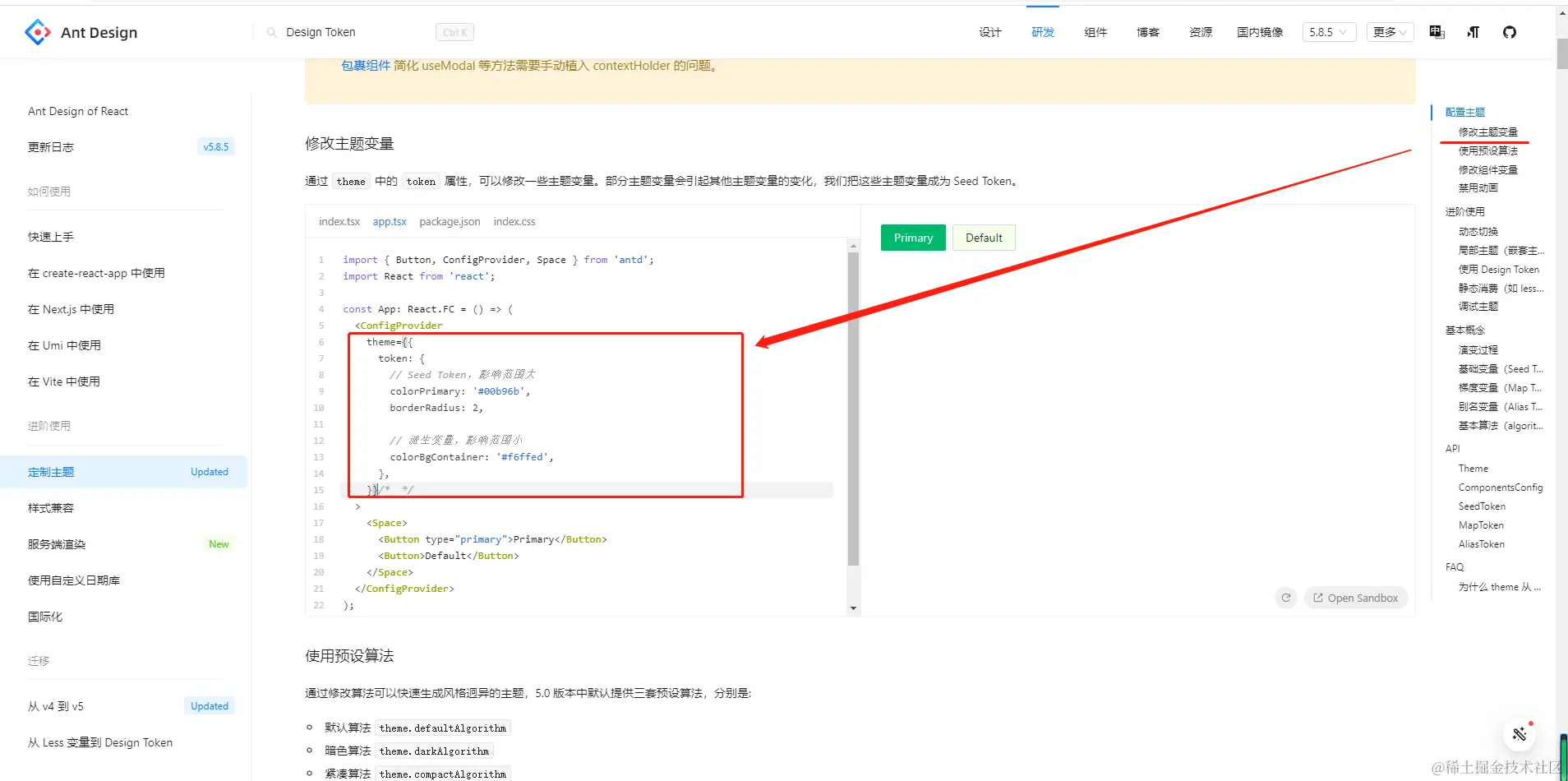The height and width of the screenshot is (781, 1568).
Task: Open the 5.8.5 version dropdown
Action: click(1329, 32)
